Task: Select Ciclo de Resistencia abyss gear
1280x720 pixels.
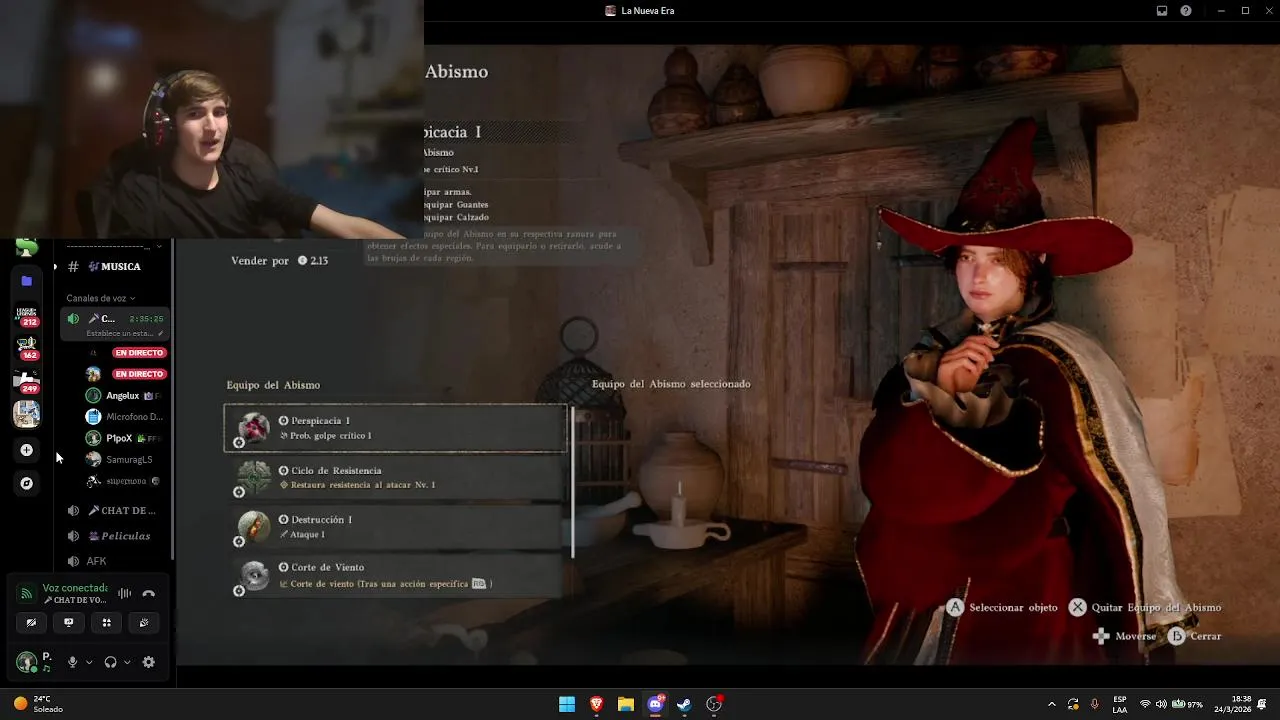Action: (395, 478)
